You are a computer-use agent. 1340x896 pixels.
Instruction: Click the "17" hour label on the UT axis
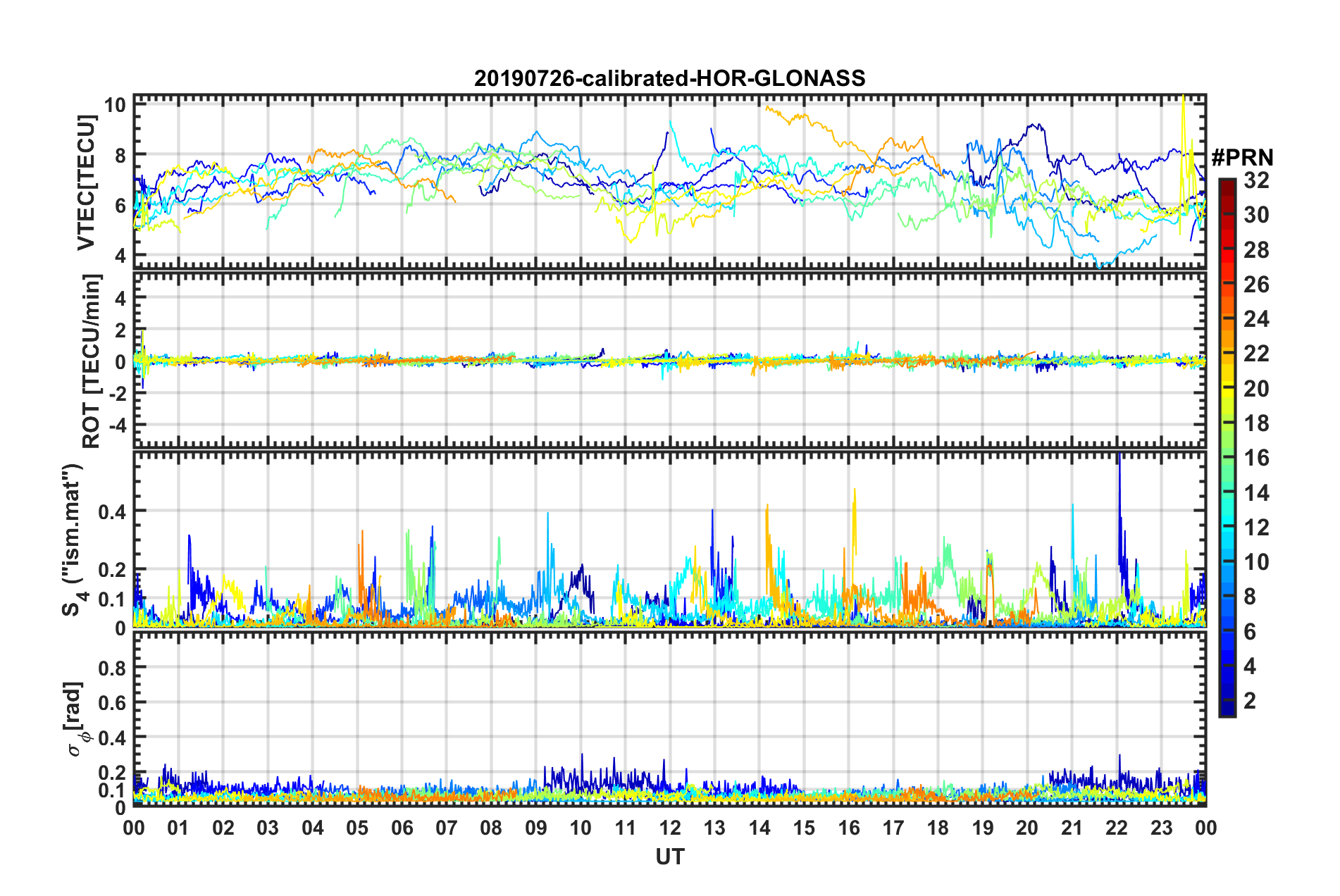893,828
